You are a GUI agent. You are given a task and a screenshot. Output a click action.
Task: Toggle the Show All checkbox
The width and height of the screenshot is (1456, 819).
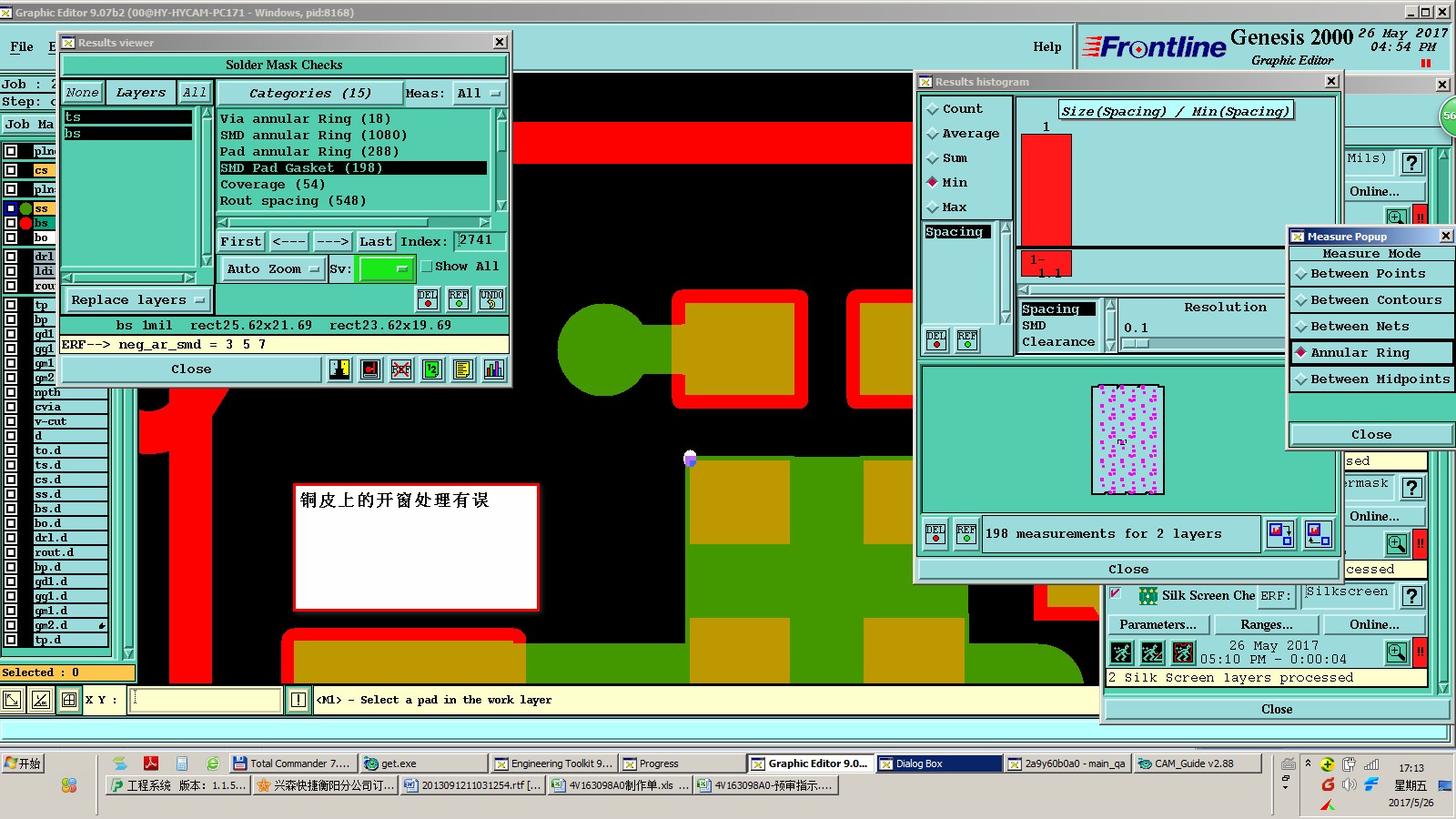[x=426, y=267]
